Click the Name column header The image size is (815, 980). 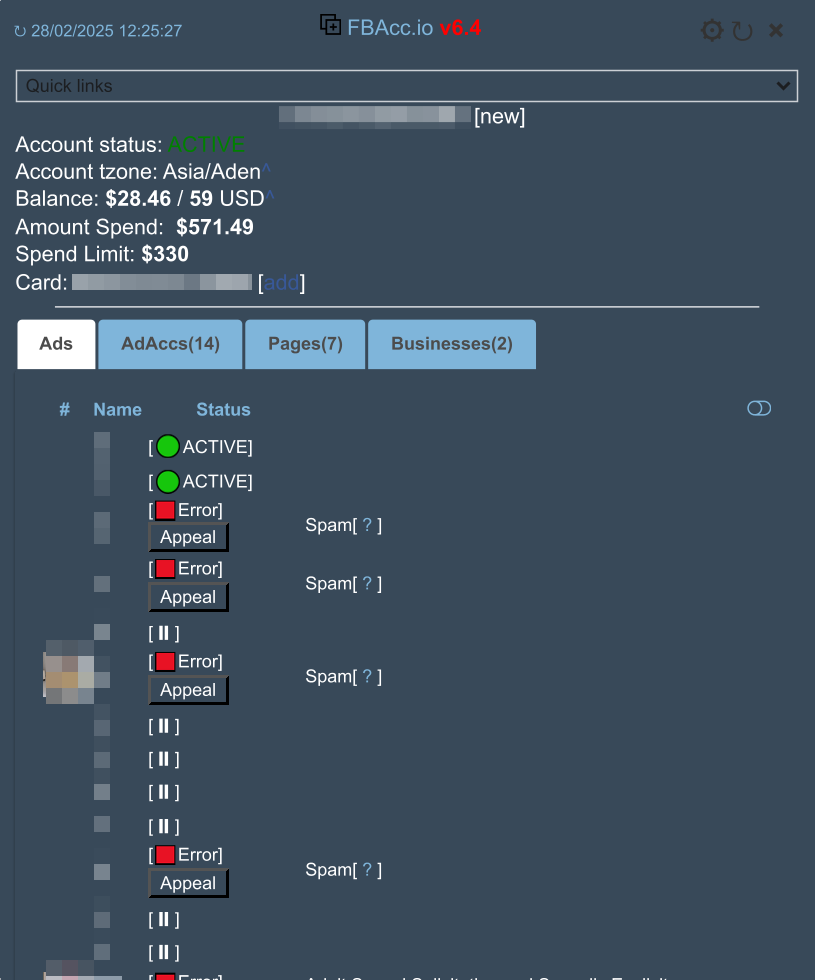click(x=118, y=409)
